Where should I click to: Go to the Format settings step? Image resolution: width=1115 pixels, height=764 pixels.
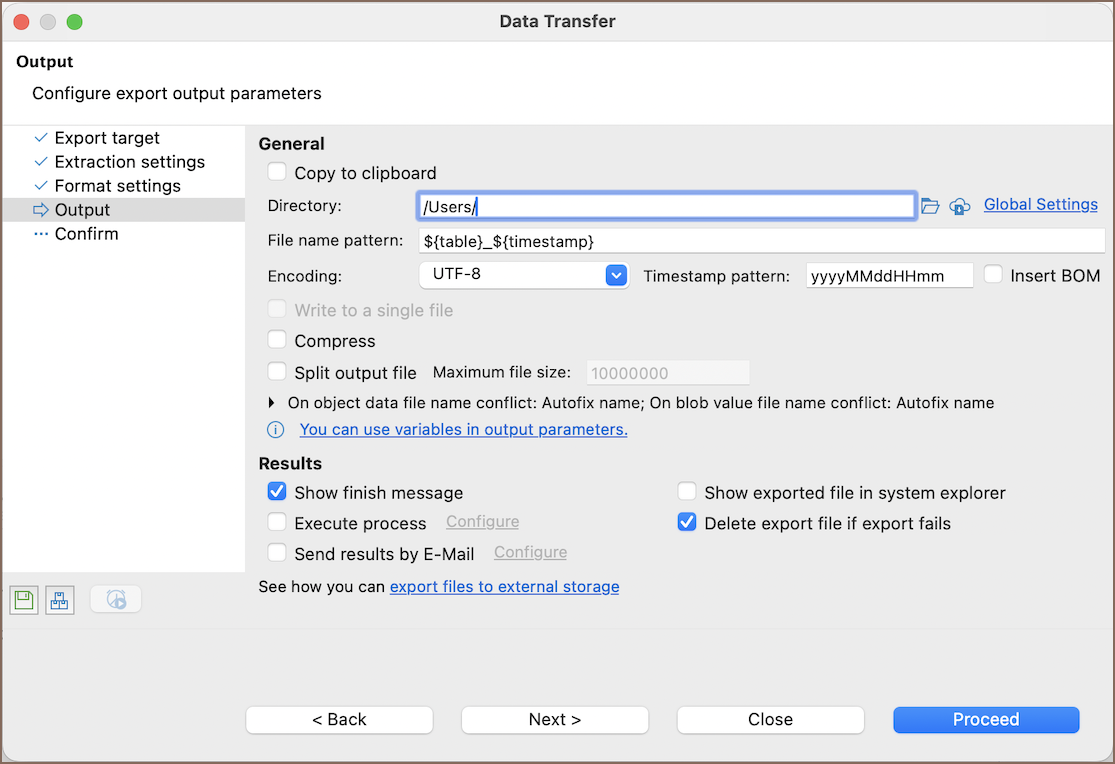click(x=117, y=186)
